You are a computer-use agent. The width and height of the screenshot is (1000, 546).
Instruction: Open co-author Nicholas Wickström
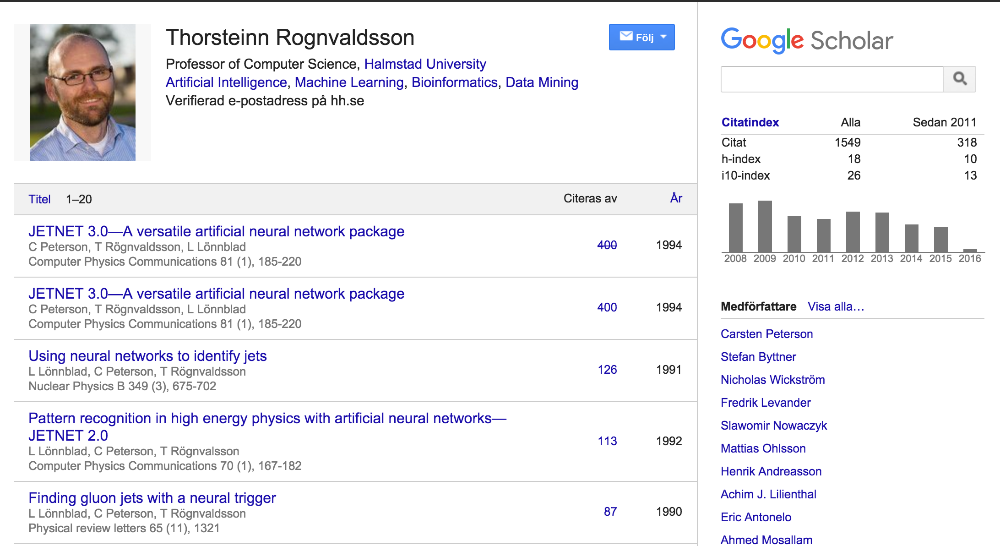pos(773,380)
